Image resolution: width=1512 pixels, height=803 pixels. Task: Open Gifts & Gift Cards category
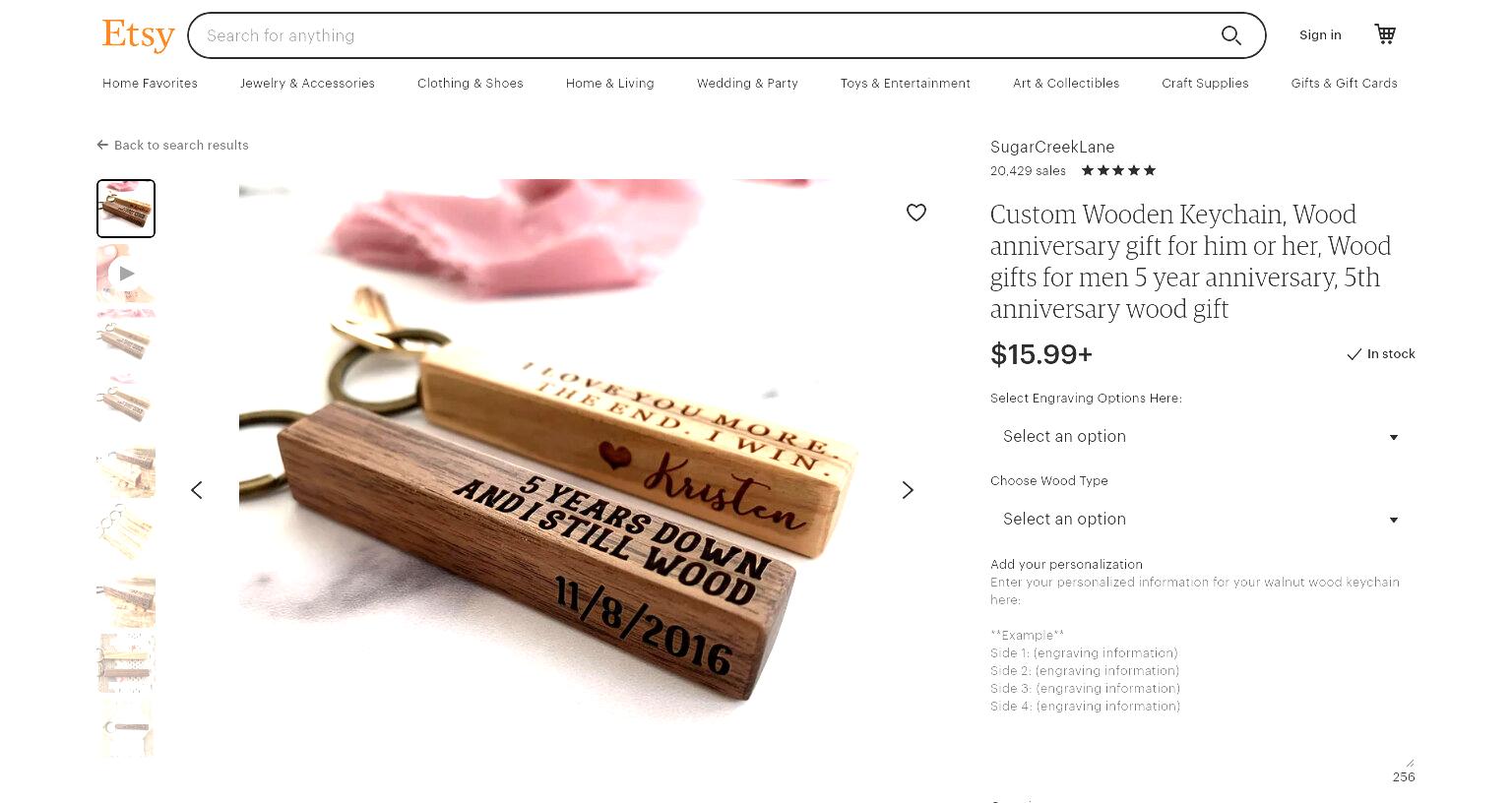point(1344,84)
